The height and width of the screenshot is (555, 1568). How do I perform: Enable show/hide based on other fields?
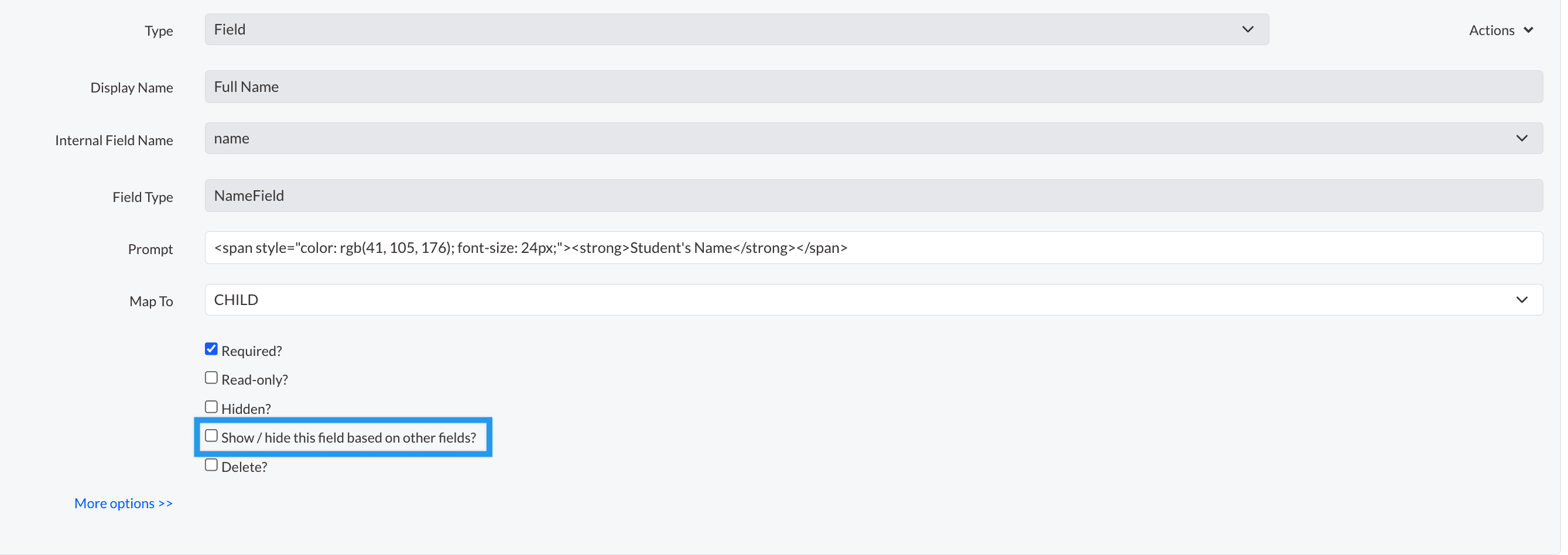tap(211, 436)
